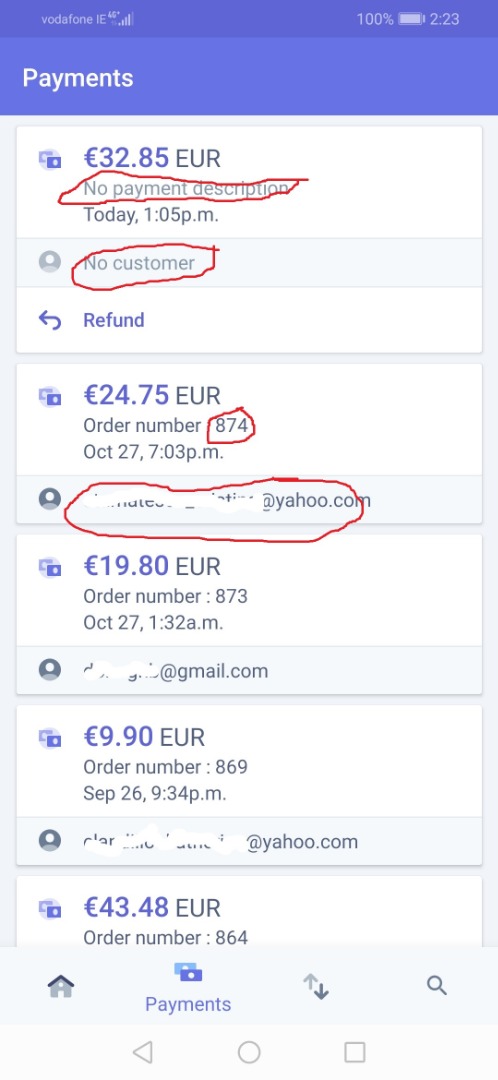The height and width of the screenshot is (1080, 498).
Task: Open the Home tab house icon
Action: (x=61, y=986)
